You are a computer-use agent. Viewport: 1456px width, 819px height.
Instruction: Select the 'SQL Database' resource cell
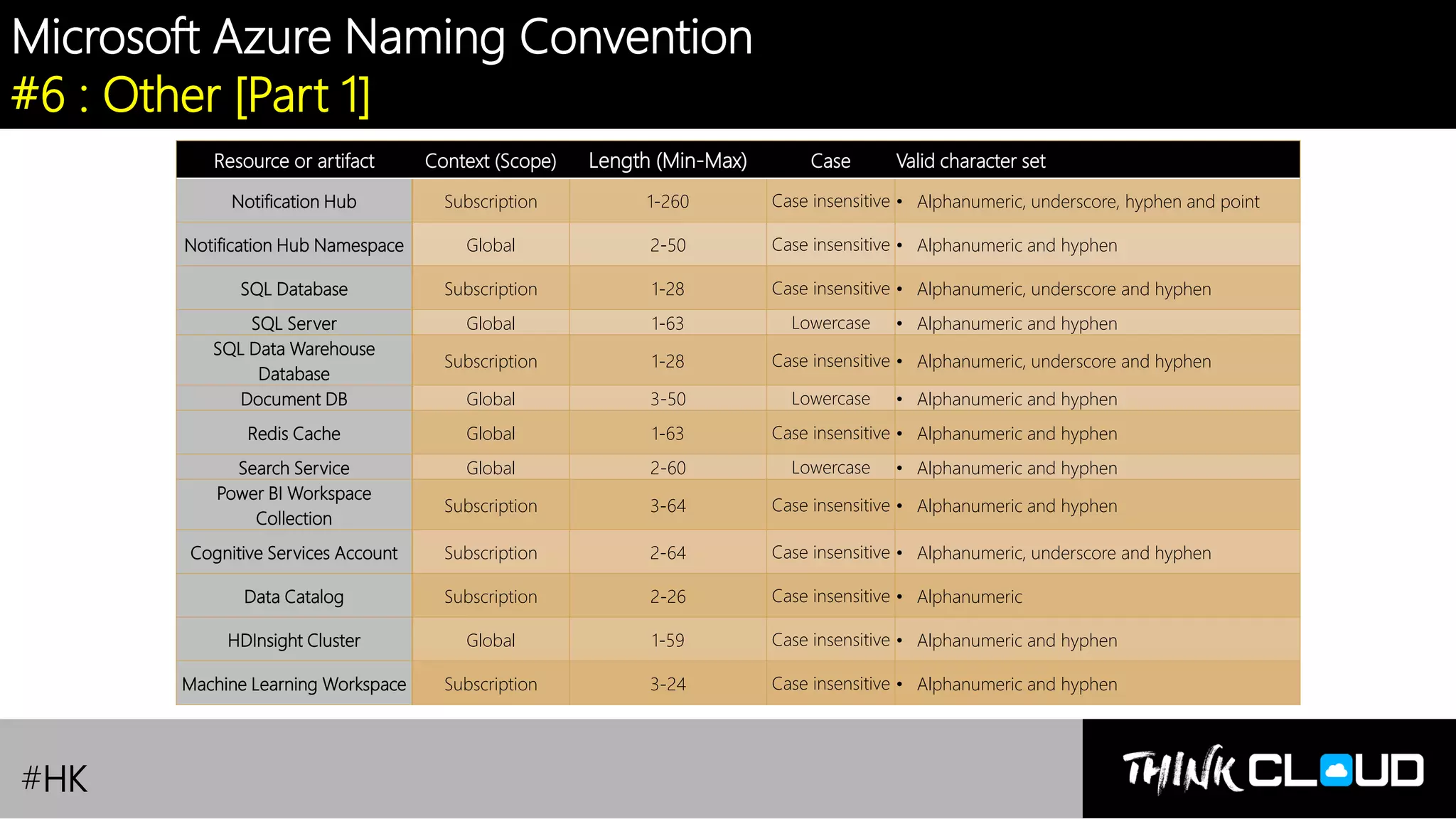(294, 289)
